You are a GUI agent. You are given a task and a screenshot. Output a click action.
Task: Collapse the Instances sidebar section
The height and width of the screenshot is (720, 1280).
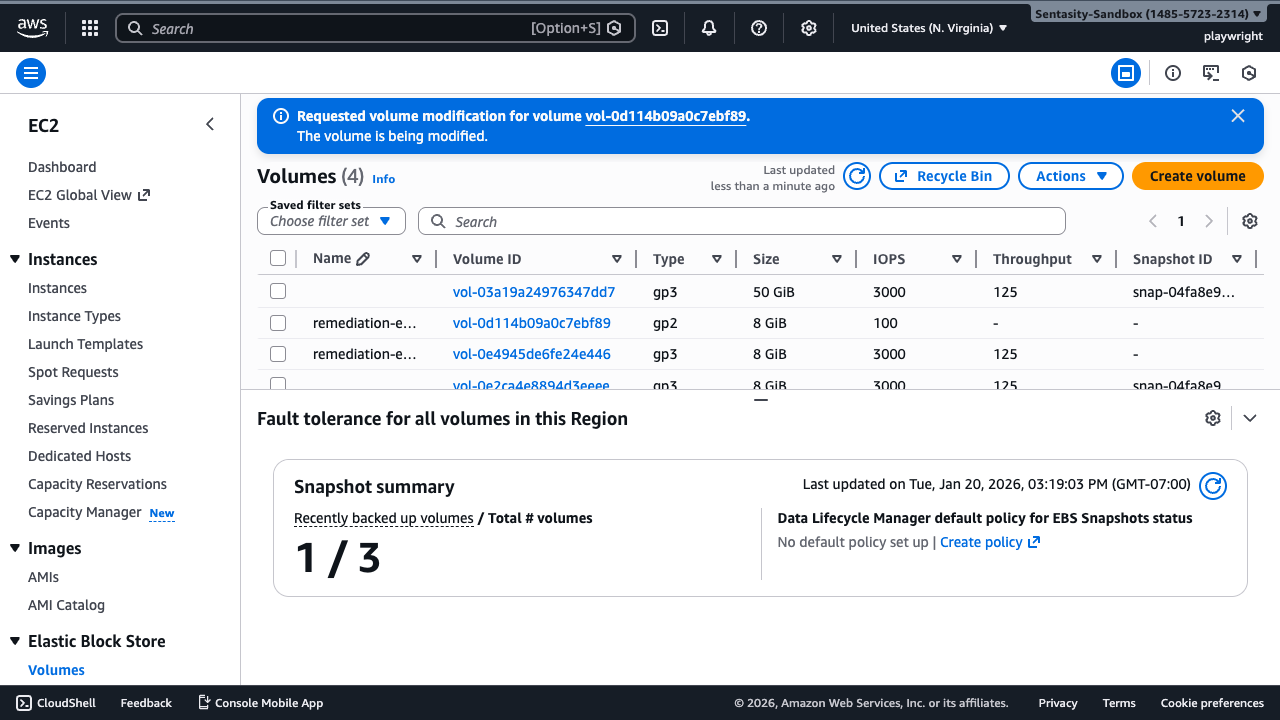(x=15, y=260)
